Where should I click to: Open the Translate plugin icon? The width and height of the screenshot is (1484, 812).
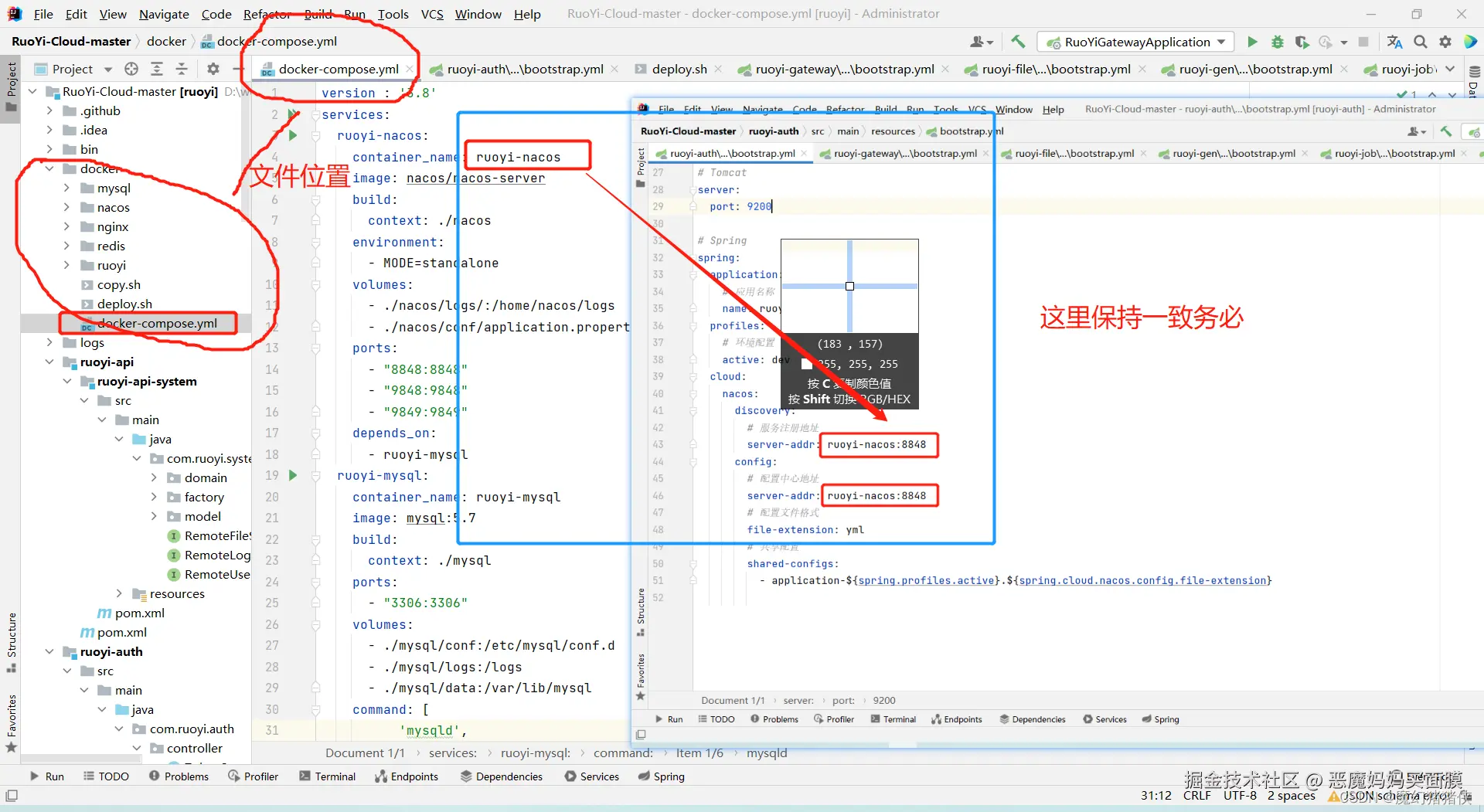coord(1394,42)
